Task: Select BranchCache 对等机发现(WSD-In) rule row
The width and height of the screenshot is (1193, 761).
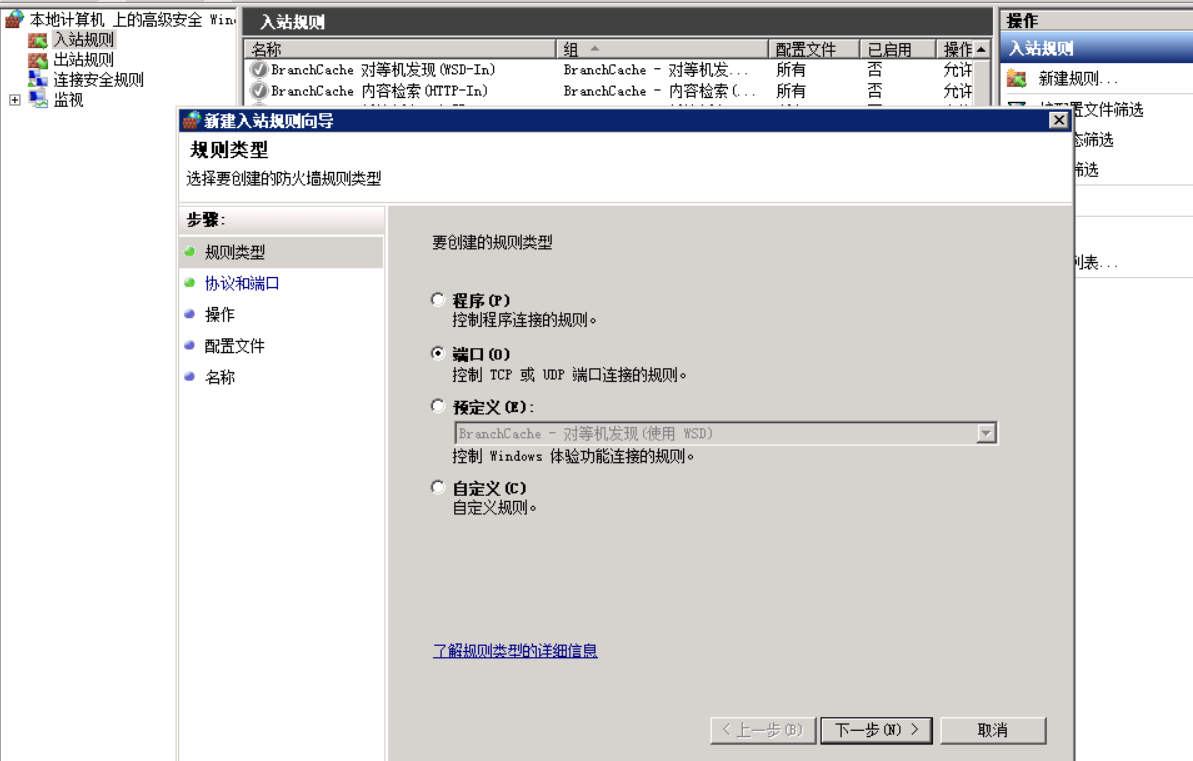Action: pos(609,69)
